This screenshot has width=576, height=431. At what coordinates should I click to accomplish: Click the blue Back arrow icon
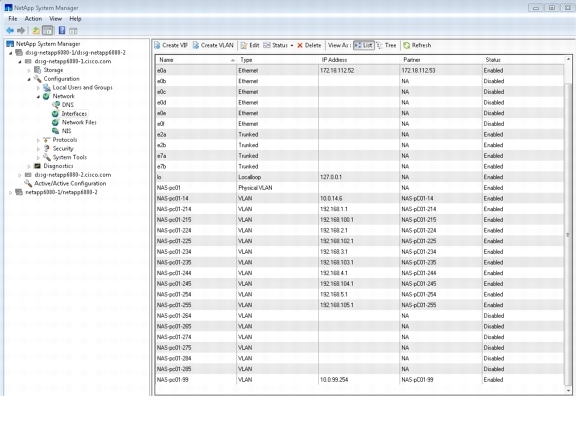[x=10, y=30]
